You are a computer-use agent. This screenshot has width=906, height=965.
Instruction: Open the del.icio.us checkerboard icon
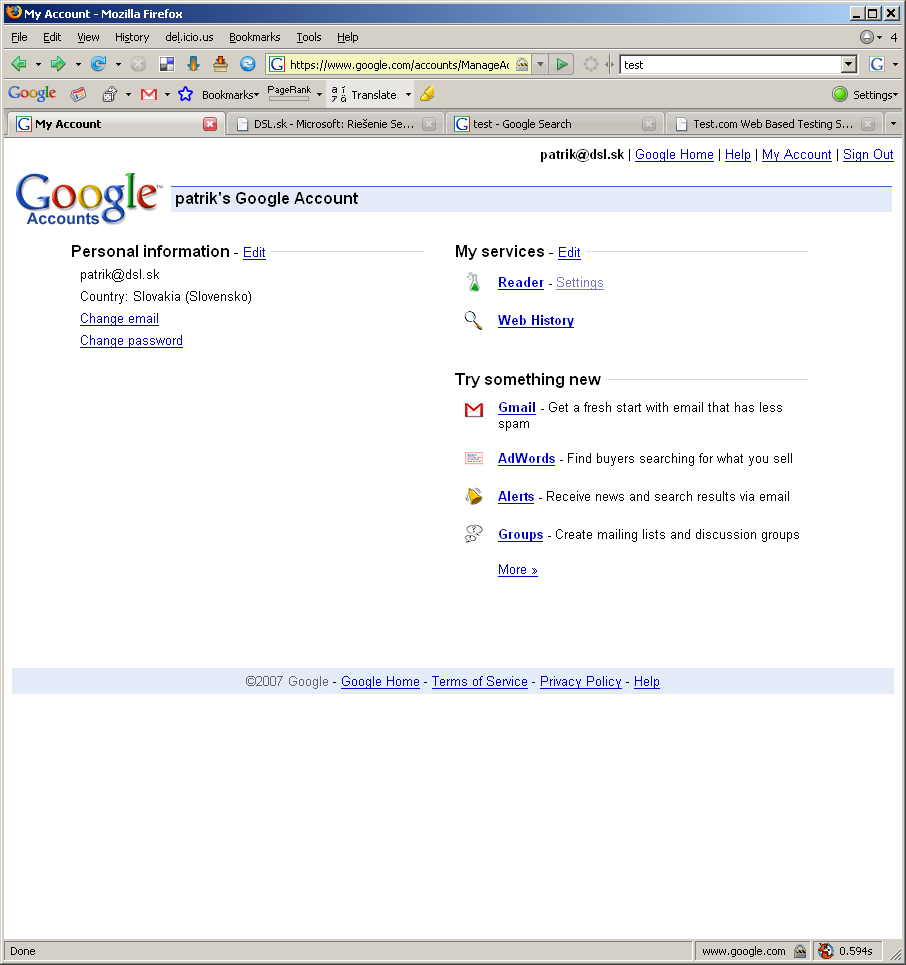coord(167,63)
